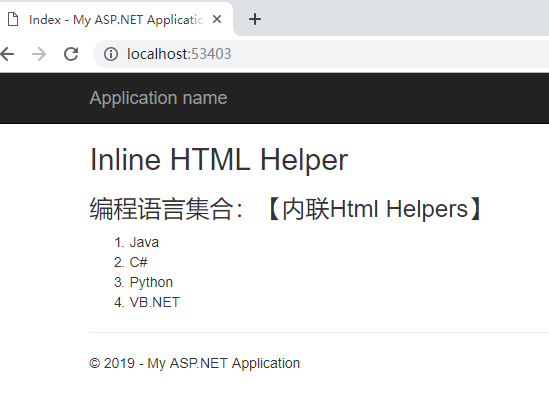
Task: Open a new tab with plus icon
Action: pos(255,19)
